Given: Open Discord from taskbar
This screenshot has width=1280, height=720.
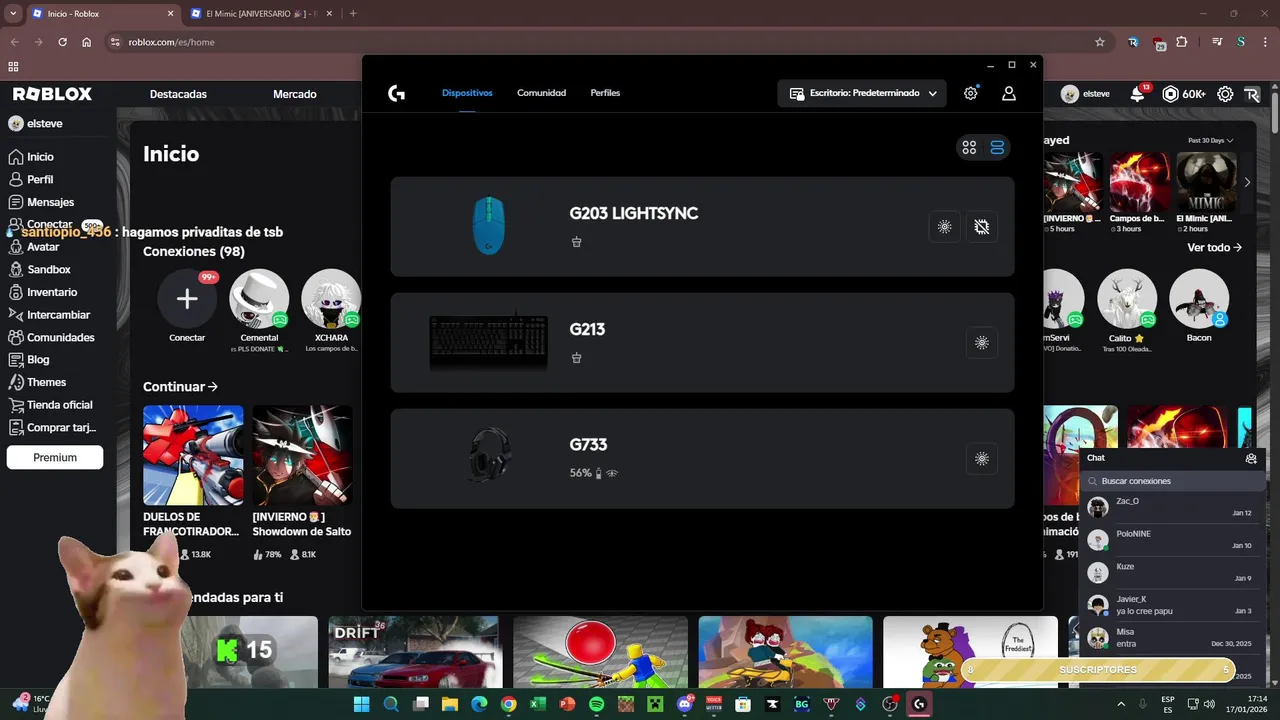Looking at the screenshot, I should point(684,704).
